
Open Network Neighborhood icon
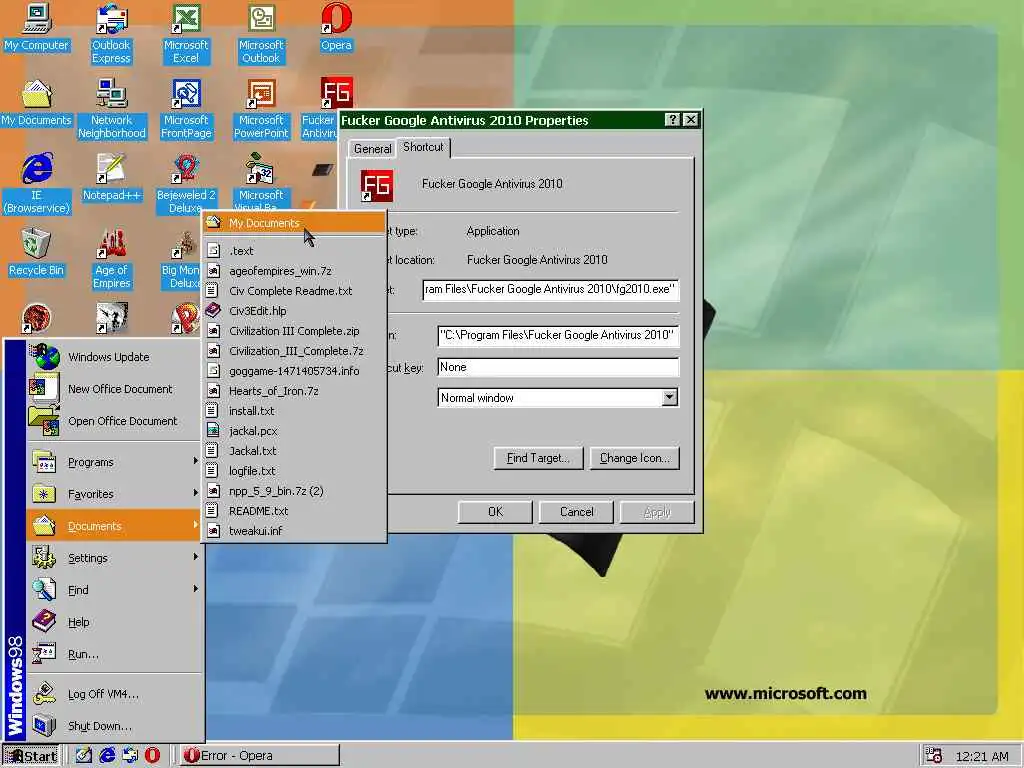(x=112, y=108)
